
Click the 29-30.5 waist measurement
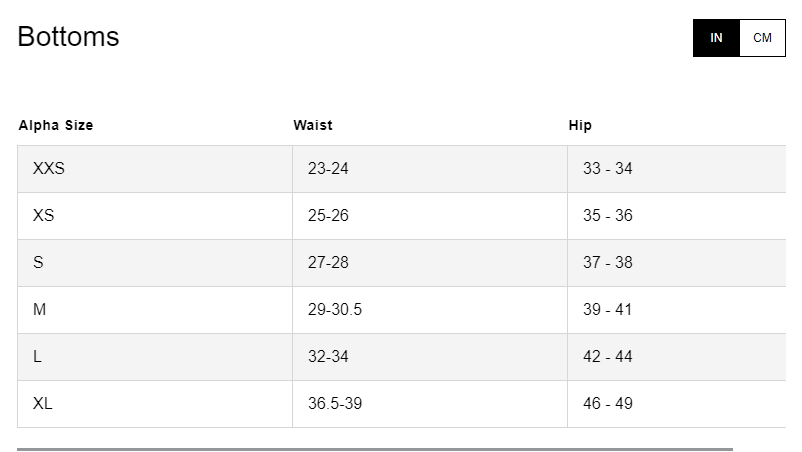pyautogui.click(x=335, y=310)
